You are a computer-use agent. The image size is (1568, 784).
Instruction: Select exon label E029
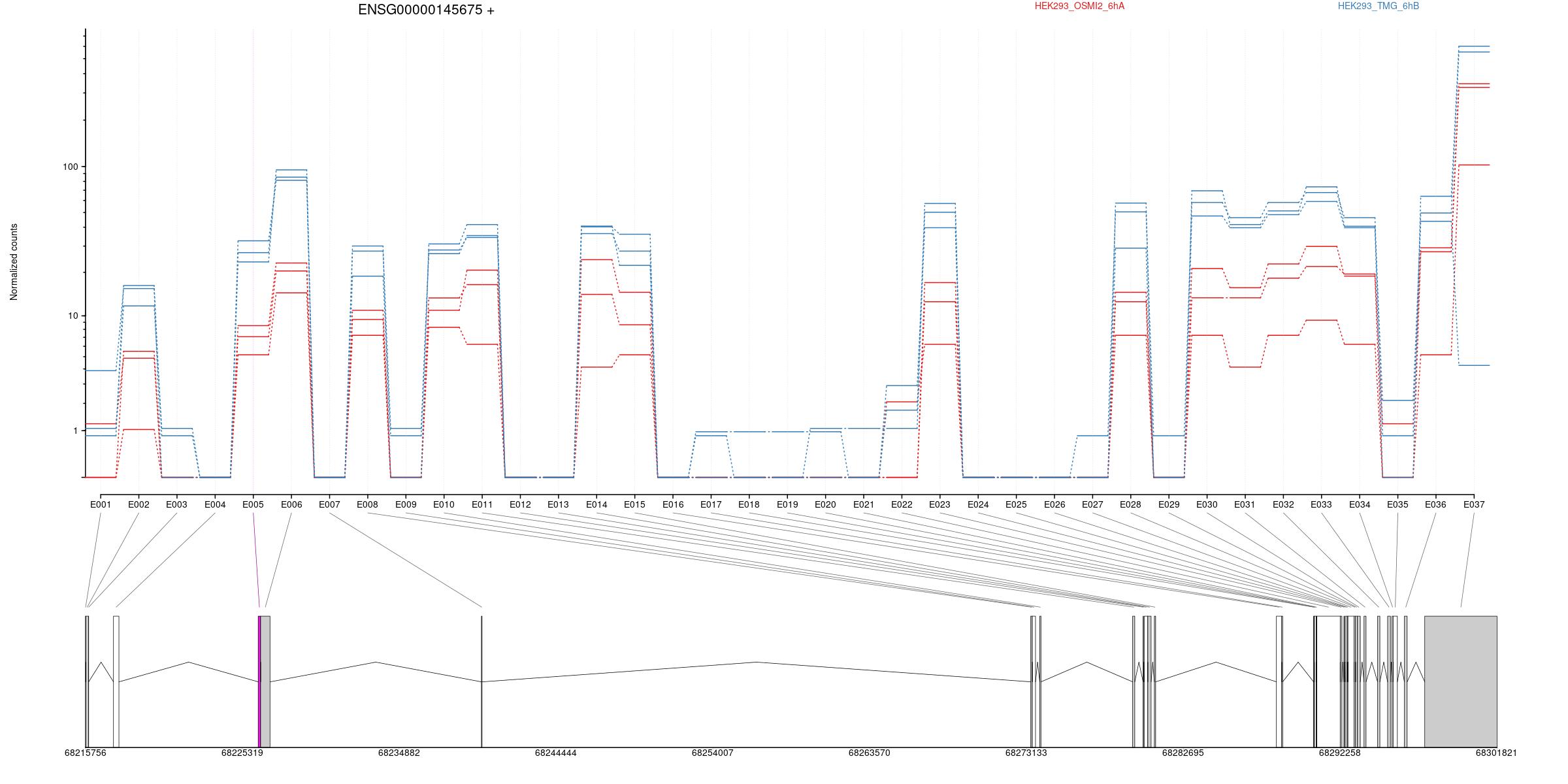(1169, 504)
